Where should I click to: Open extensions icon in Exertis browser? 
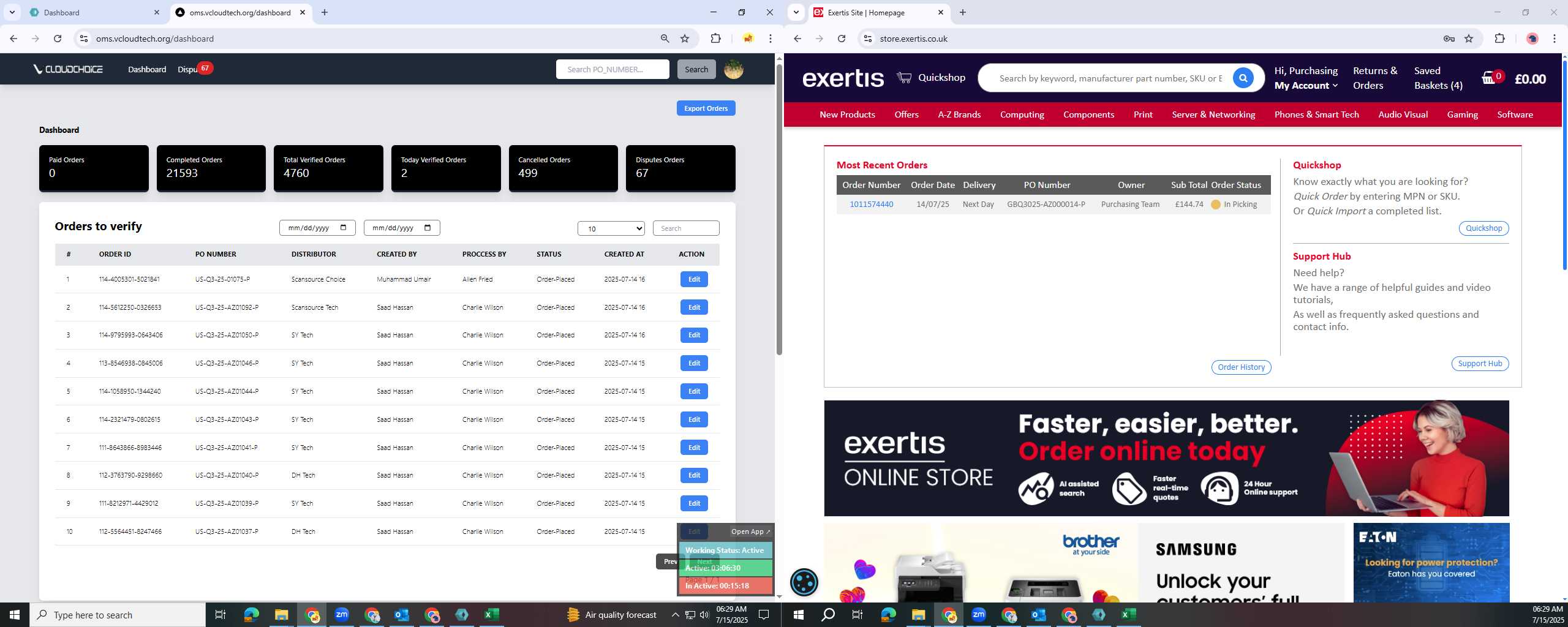click(1499, 39)
